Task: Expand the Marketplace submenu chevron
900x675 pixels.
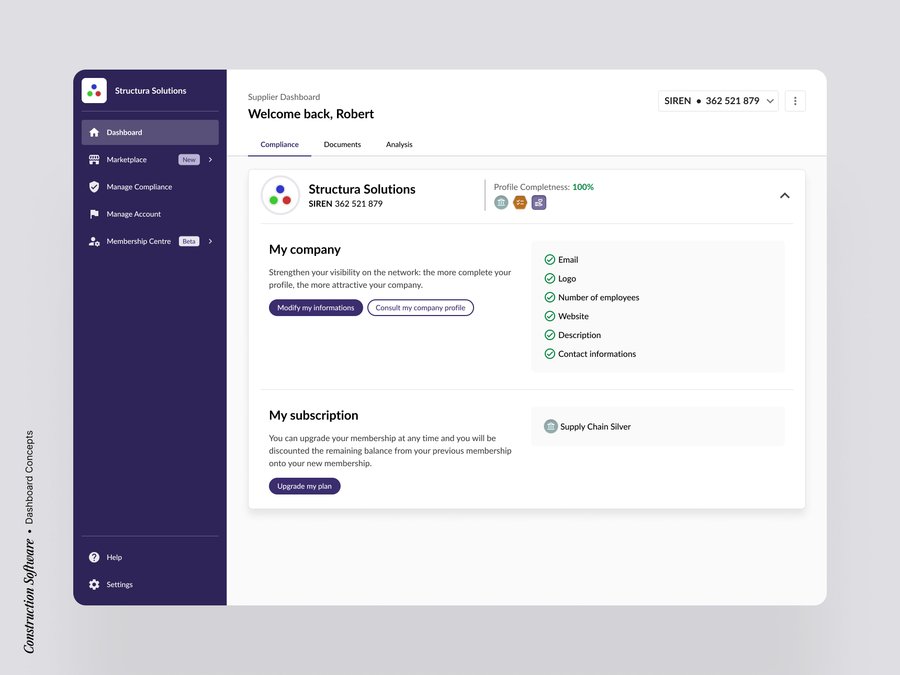Action: (x=210, y=160)
